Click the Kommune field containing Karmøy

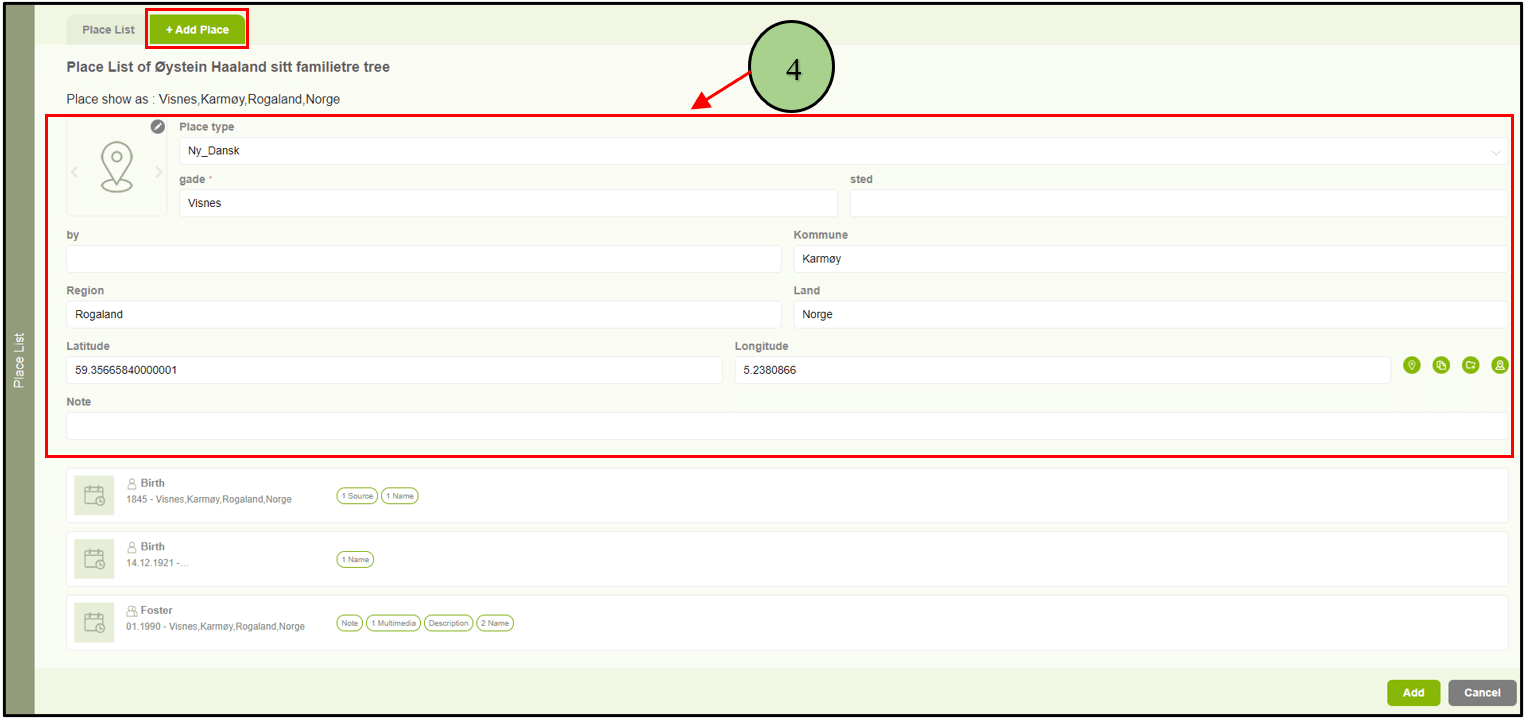[1150, 259]
